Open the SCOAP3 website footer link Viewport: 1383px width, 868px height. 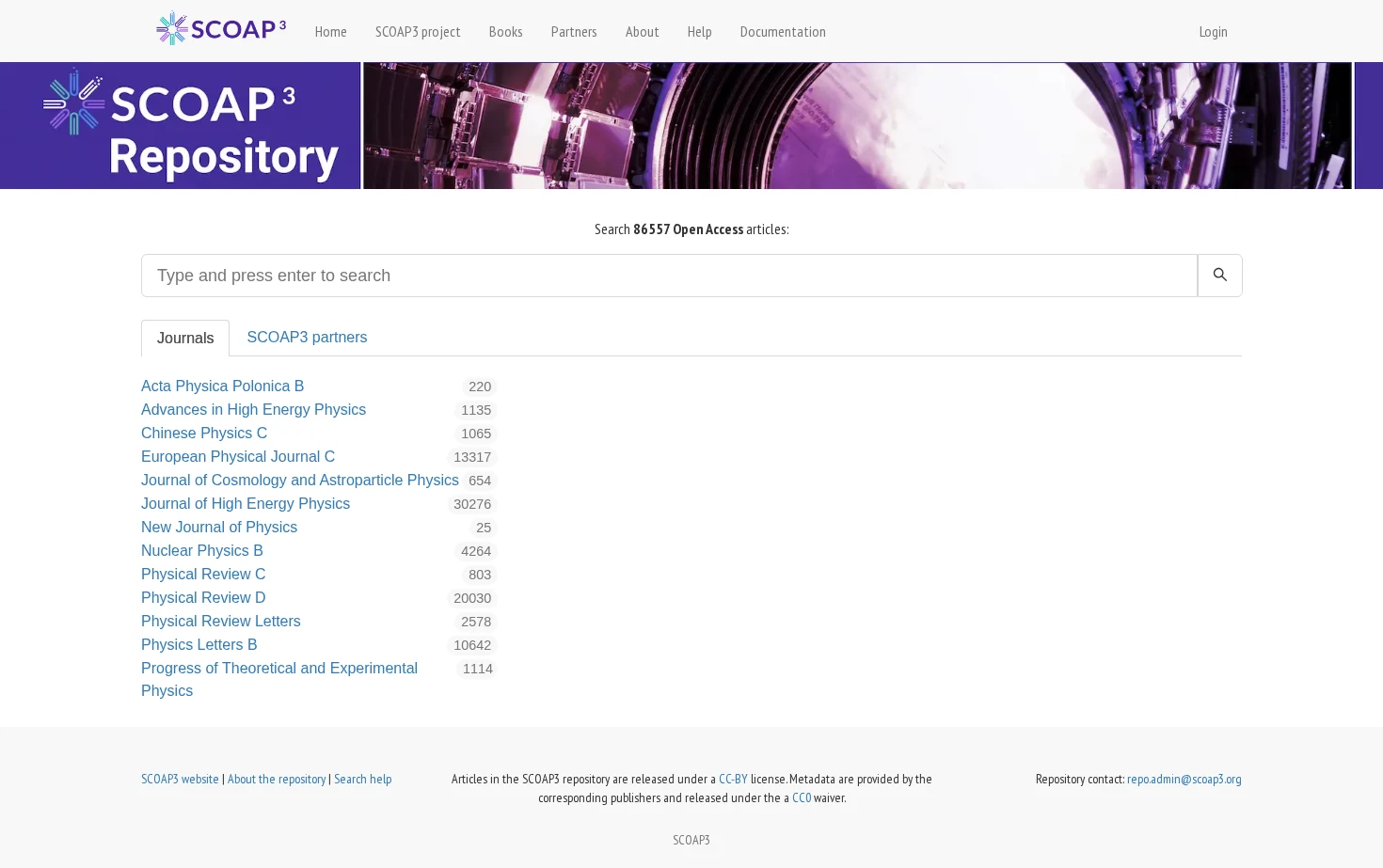(x=180, y=779)
